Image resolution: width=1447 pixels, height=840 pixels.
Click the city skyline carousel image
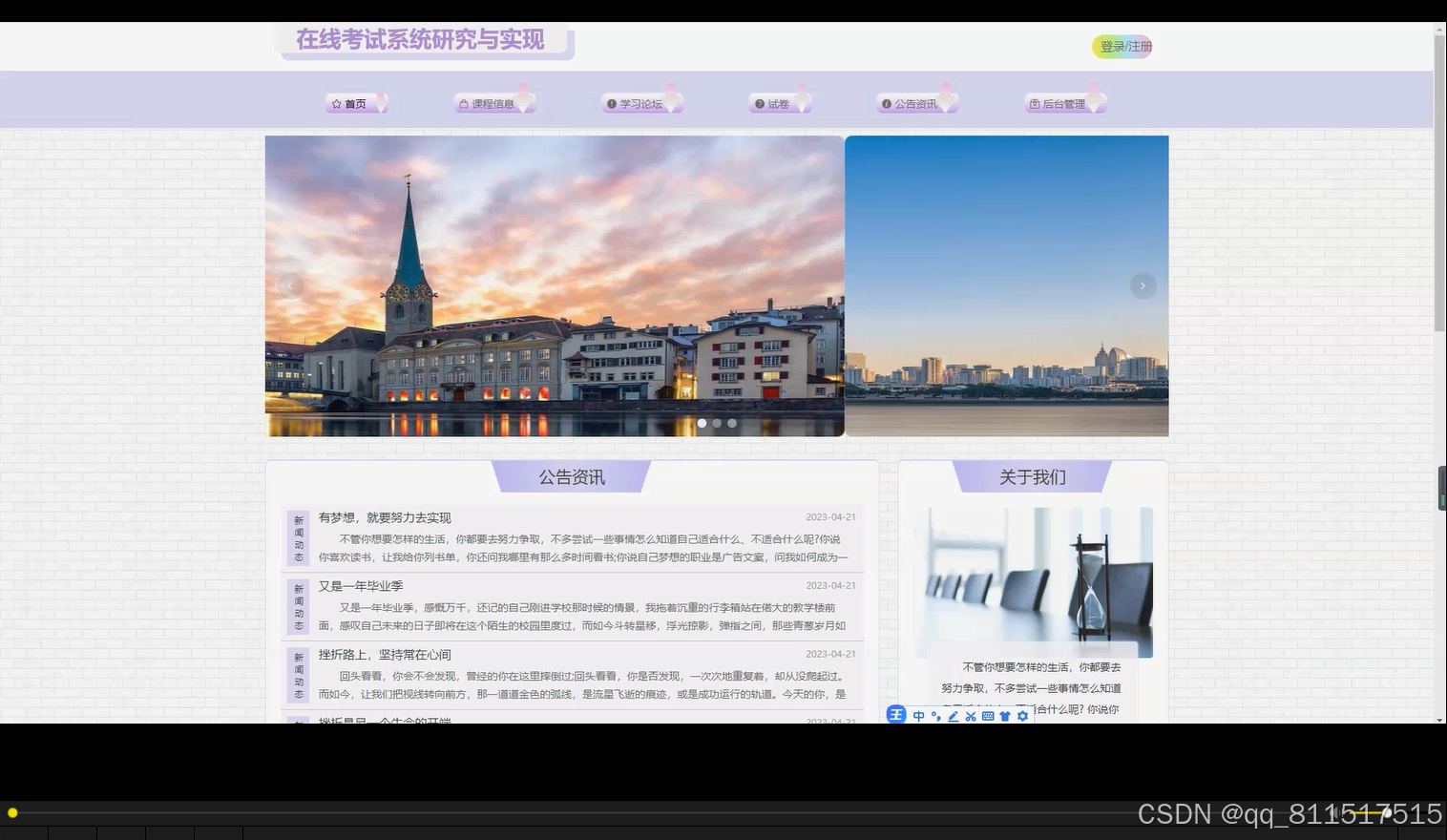pyautogui.click(x=1007, y=285)
